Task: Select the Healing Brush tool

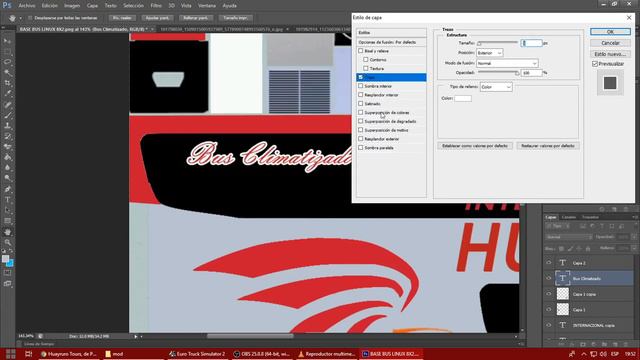Action: (x=7, y=105)
